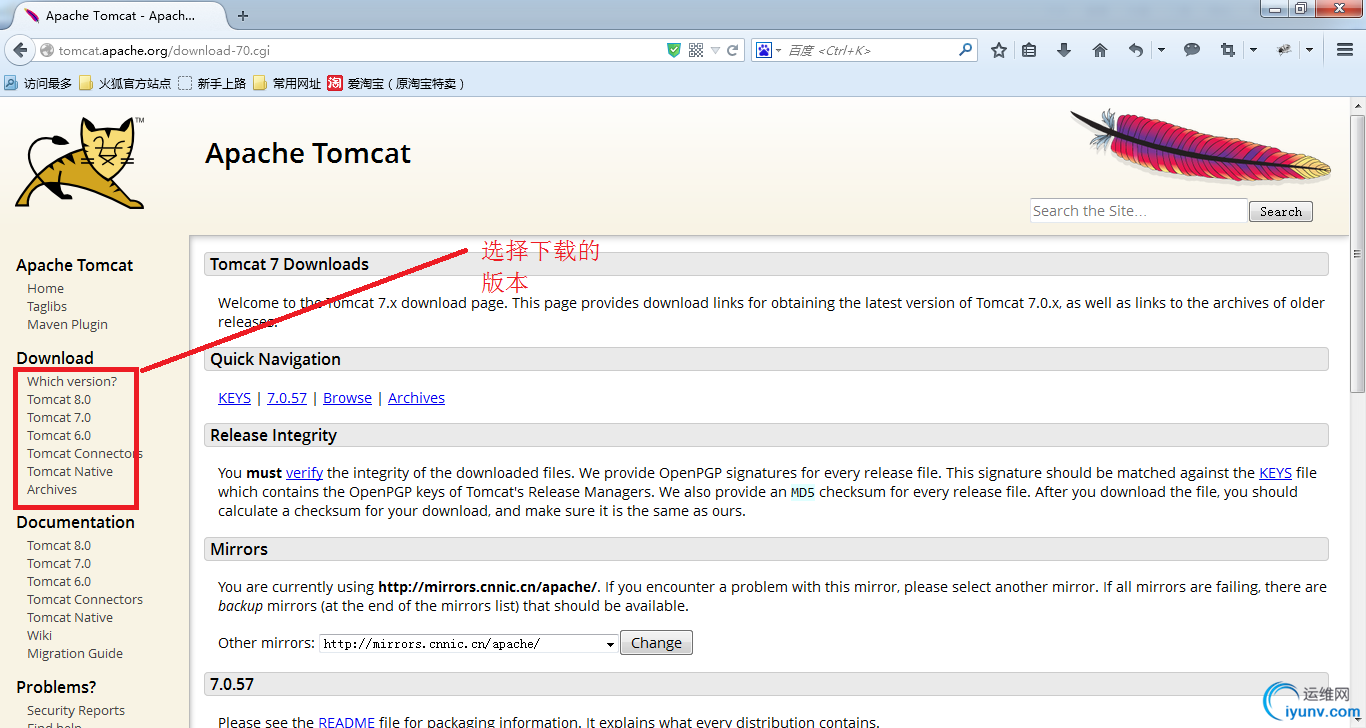The width and height of the screenshot is (1366, 728).
Task: Click the magnifier in the Baidu search box
Action: coord(965,49)
